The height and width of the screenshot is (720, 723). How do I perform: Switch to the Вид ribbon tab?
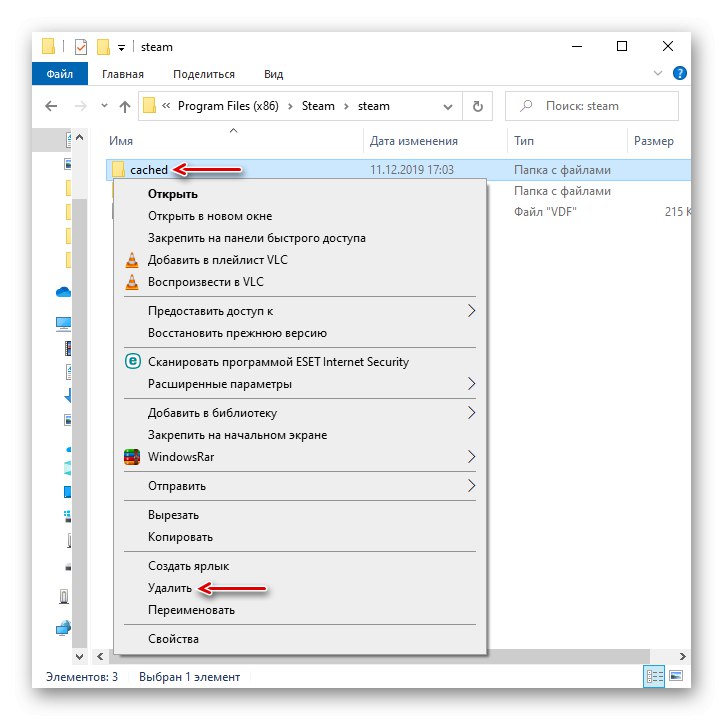pos(273,74)
